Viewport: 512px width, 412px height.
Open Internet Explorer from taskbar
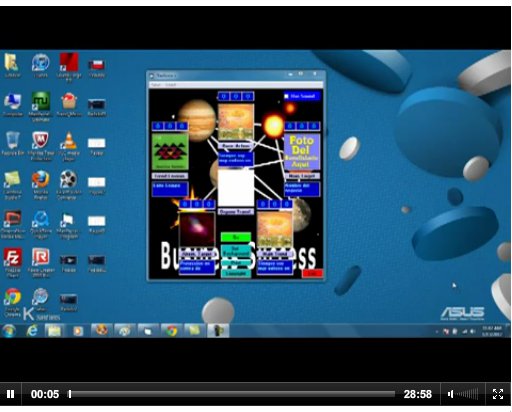pyautogui.click(x=32, y=331)
